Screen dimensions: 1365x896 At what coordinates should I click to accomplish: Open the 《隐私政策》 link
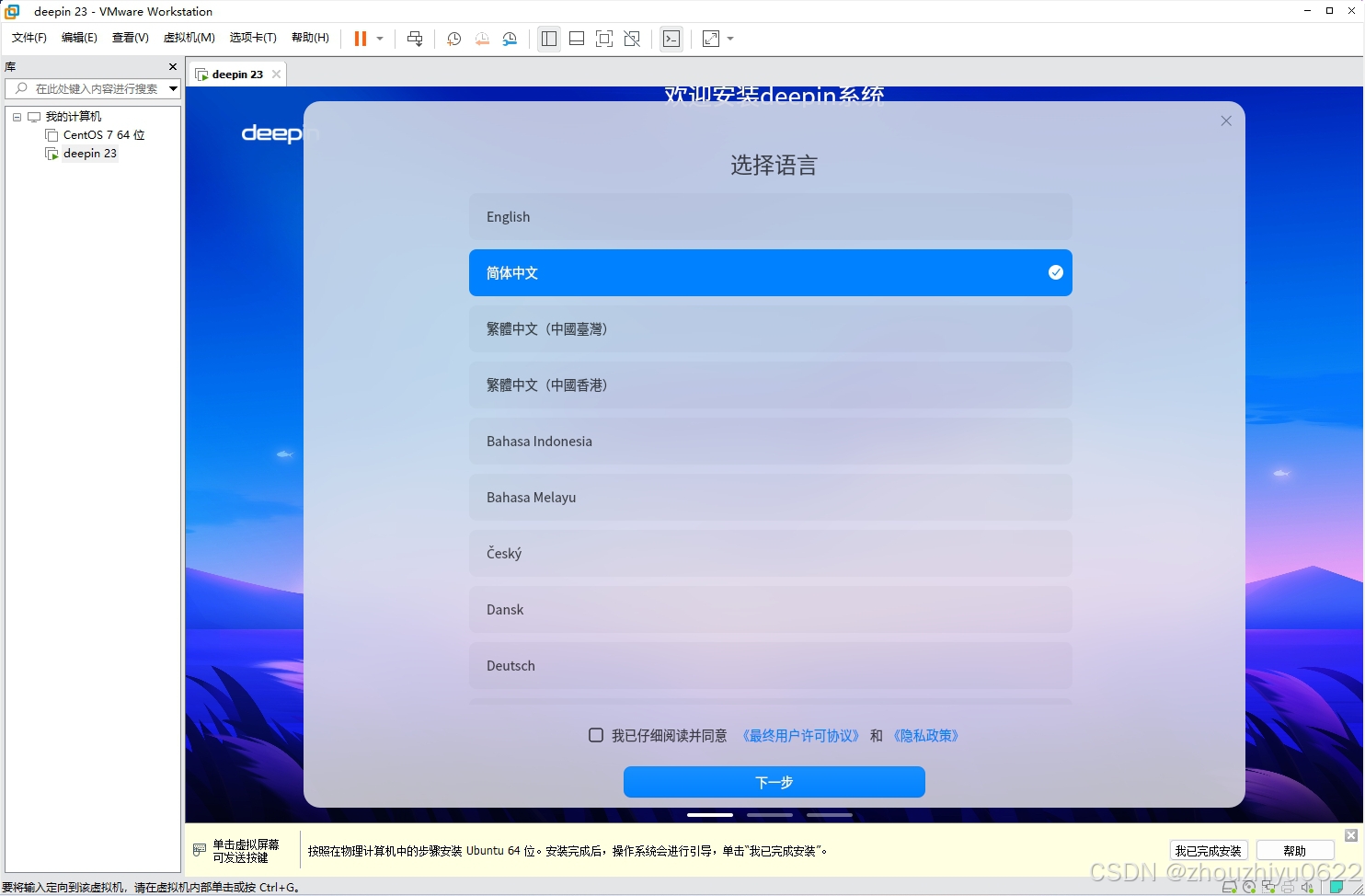tap(926, 736)
